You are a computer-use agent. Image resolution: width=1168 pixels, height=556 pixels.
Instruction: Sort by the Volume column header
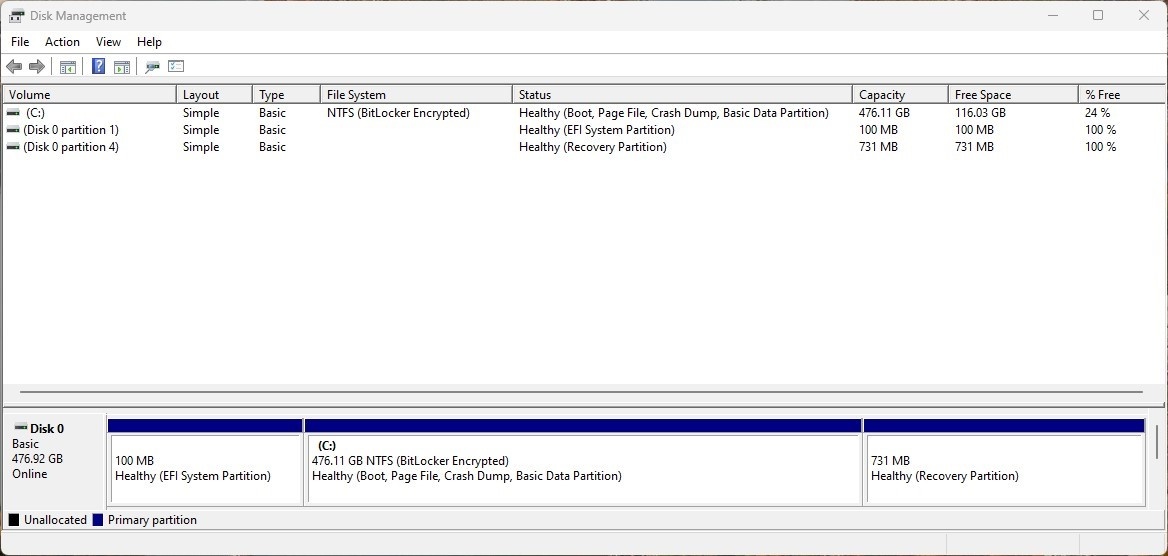tap(89, 95)
